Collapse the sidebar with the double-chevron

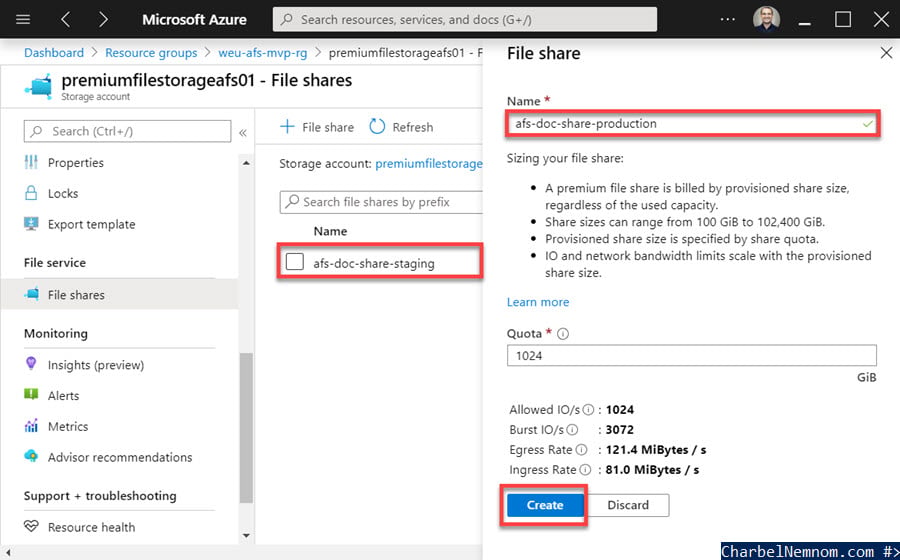point(243,133)
